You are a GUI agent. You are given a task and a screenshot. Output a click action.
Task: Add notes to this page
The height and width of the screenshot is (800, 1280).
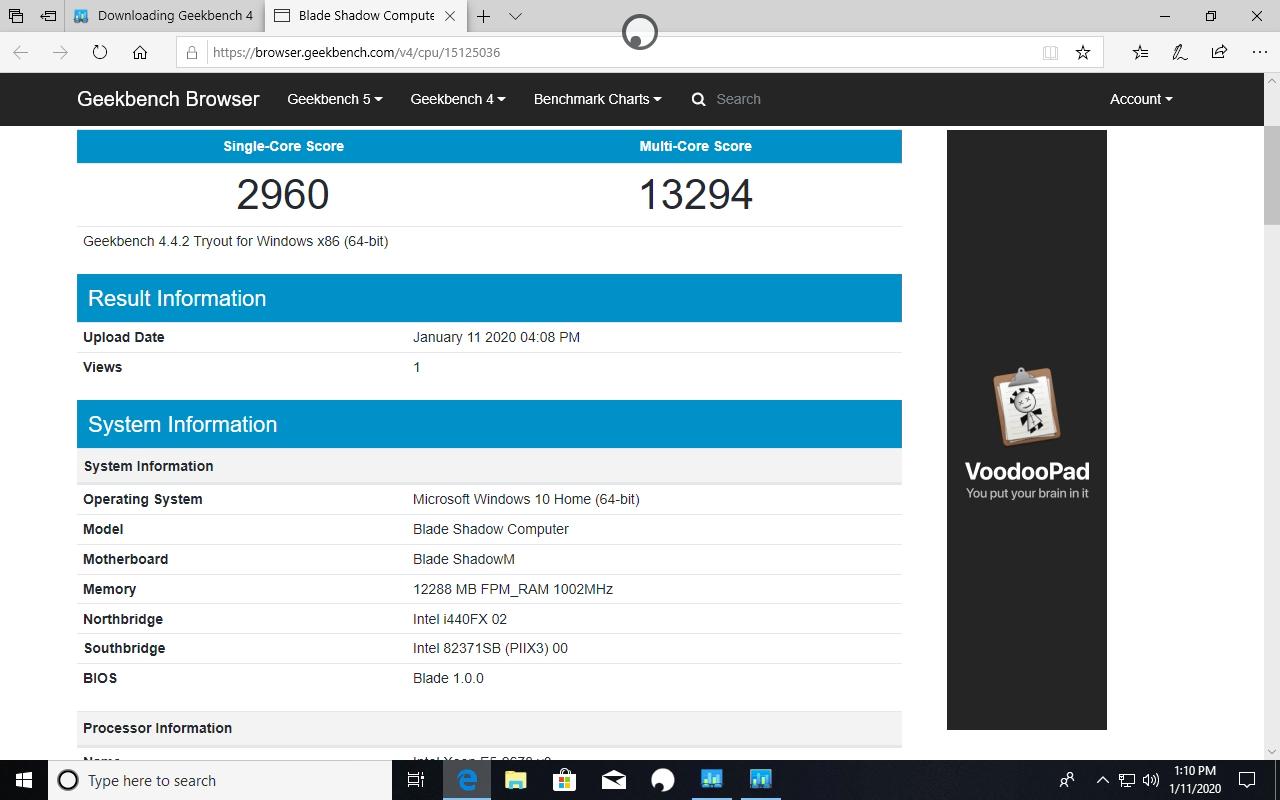(x=1180, y=52)
